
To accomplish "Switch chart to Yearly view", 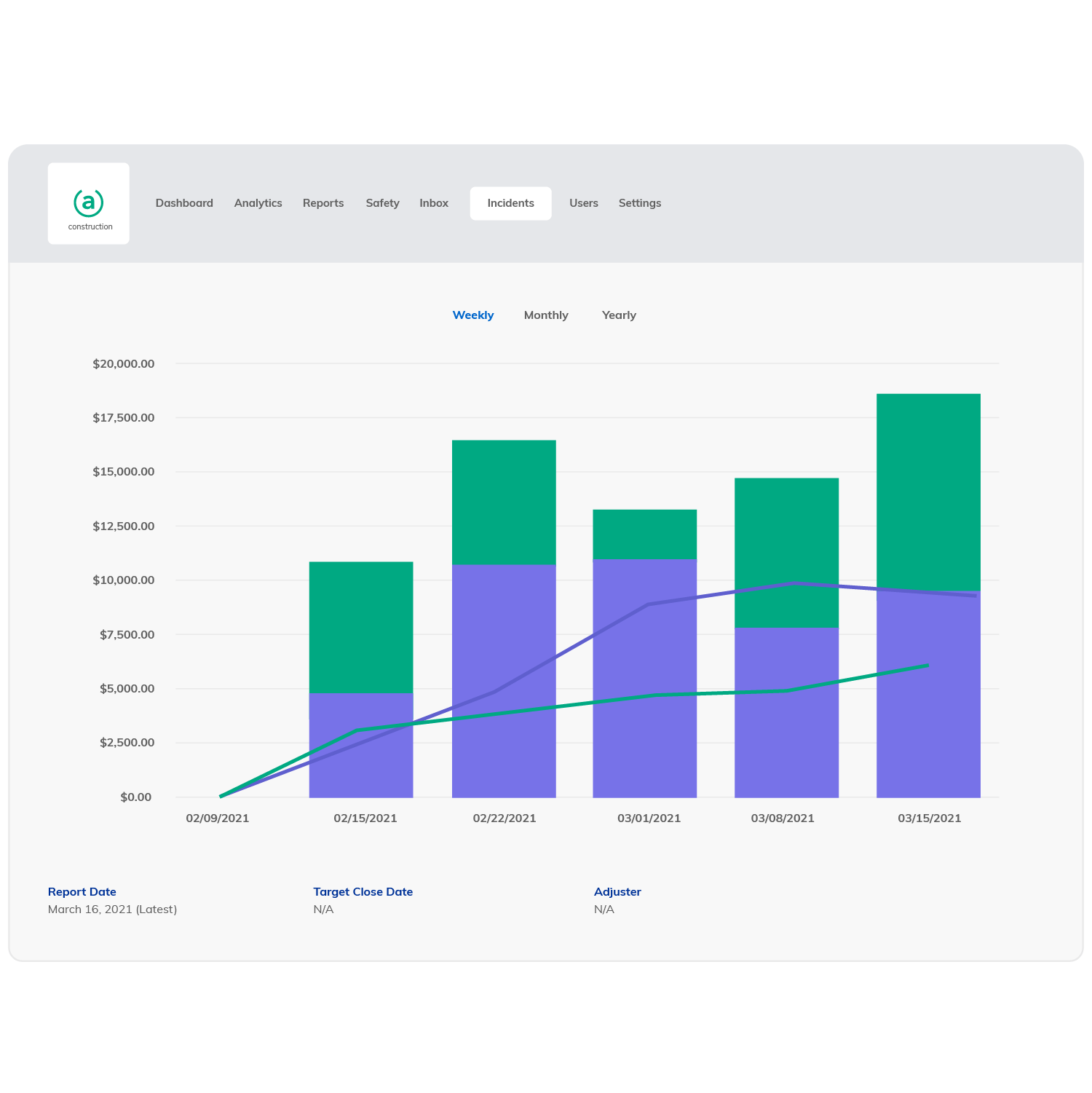I will (619, 315).
